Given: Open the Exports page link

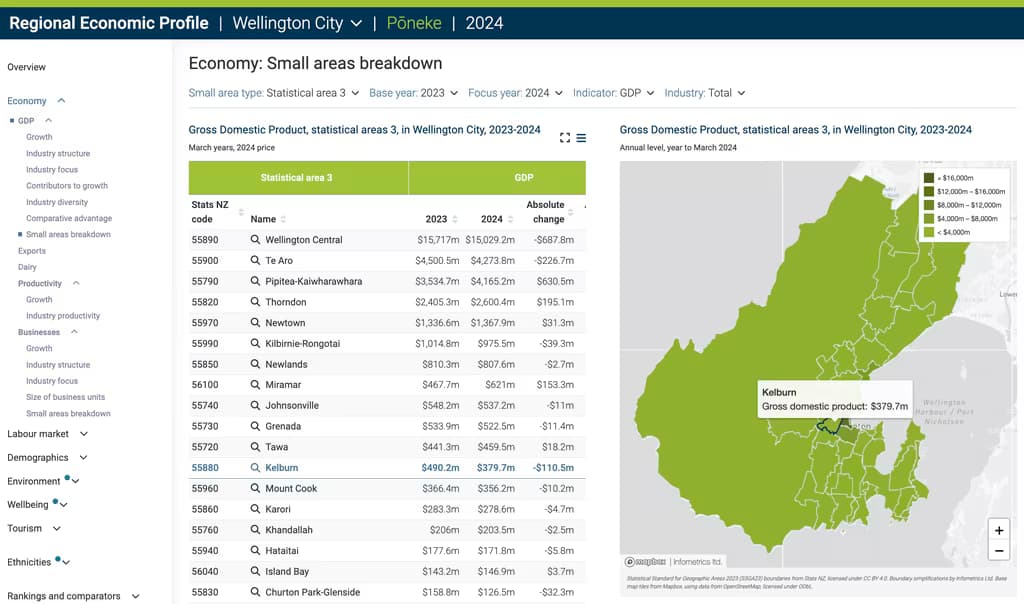Looking at the screenshot, I should (32, 251).
